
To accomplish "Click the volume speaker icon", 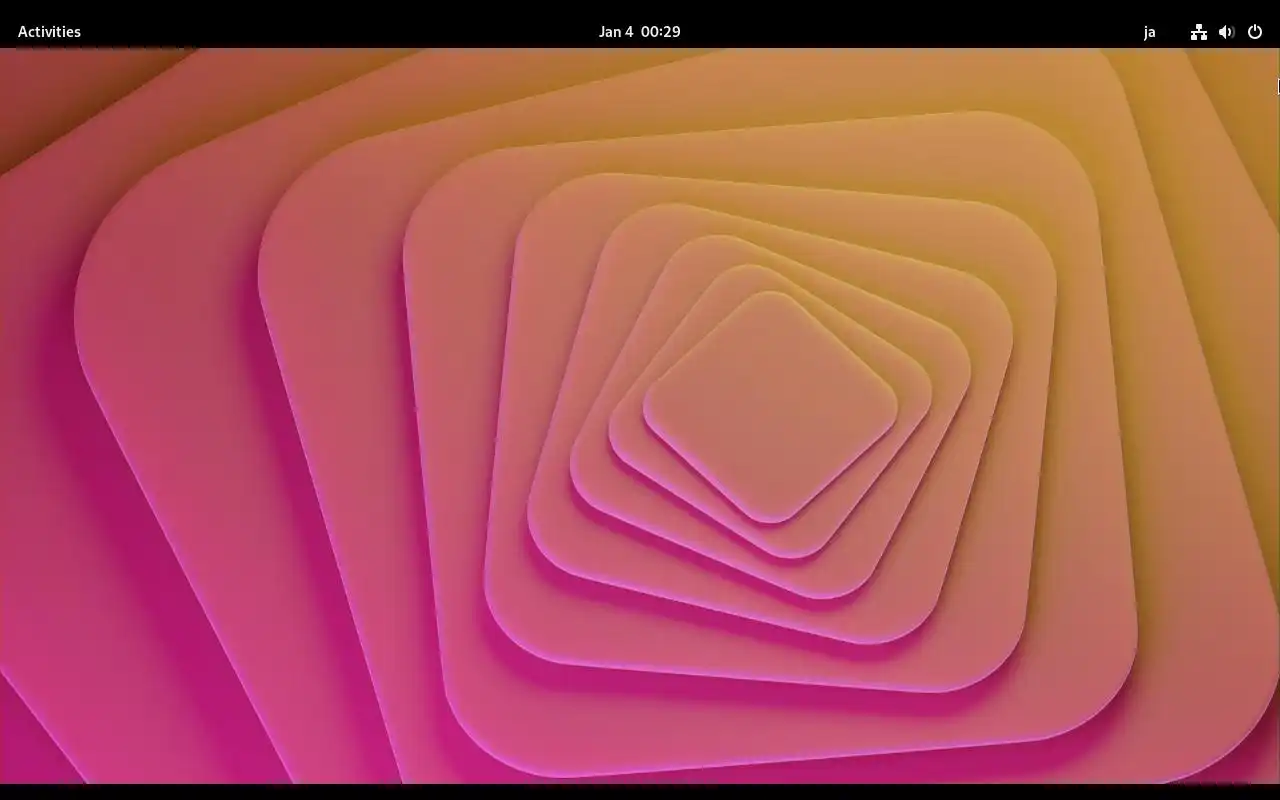I will point(1226,32).
